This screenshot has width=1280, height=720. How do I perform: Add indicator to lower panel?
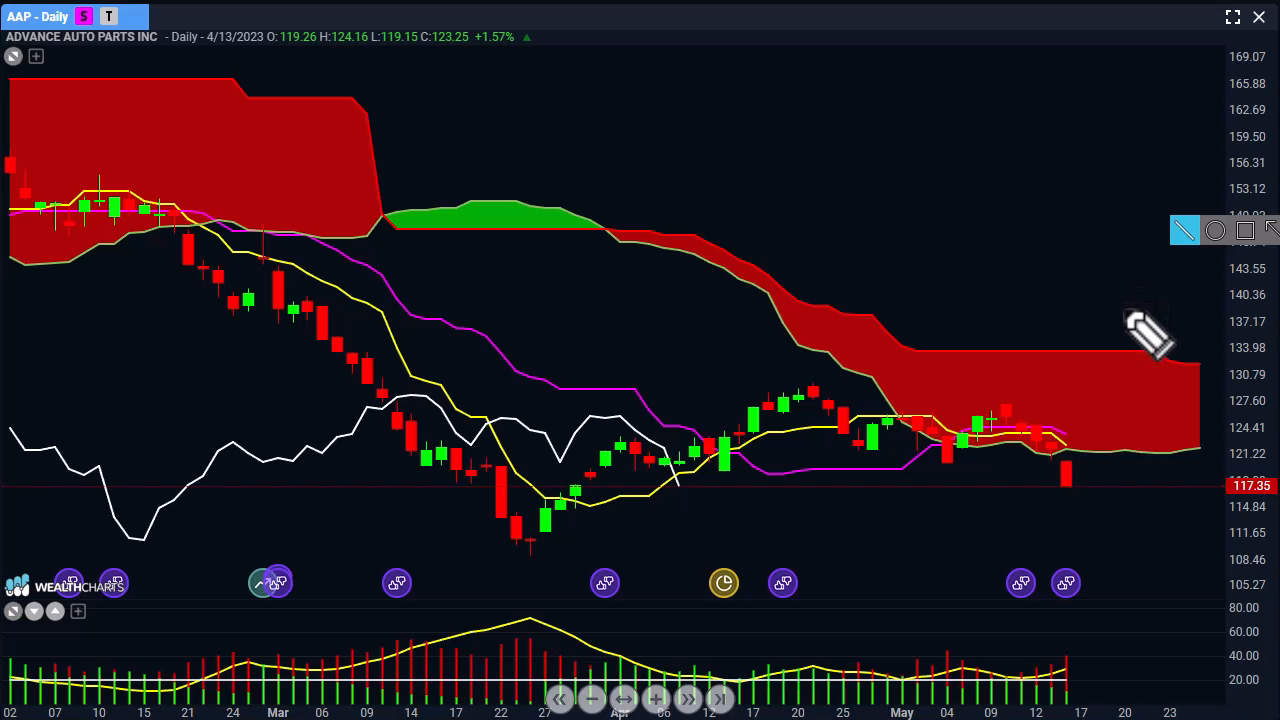click(78, 611)
